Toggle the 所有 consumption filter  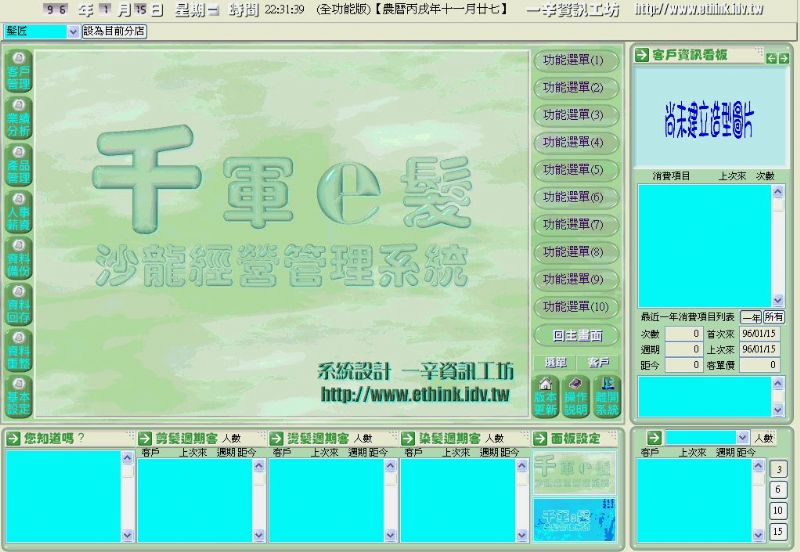(x=774, y=317)
